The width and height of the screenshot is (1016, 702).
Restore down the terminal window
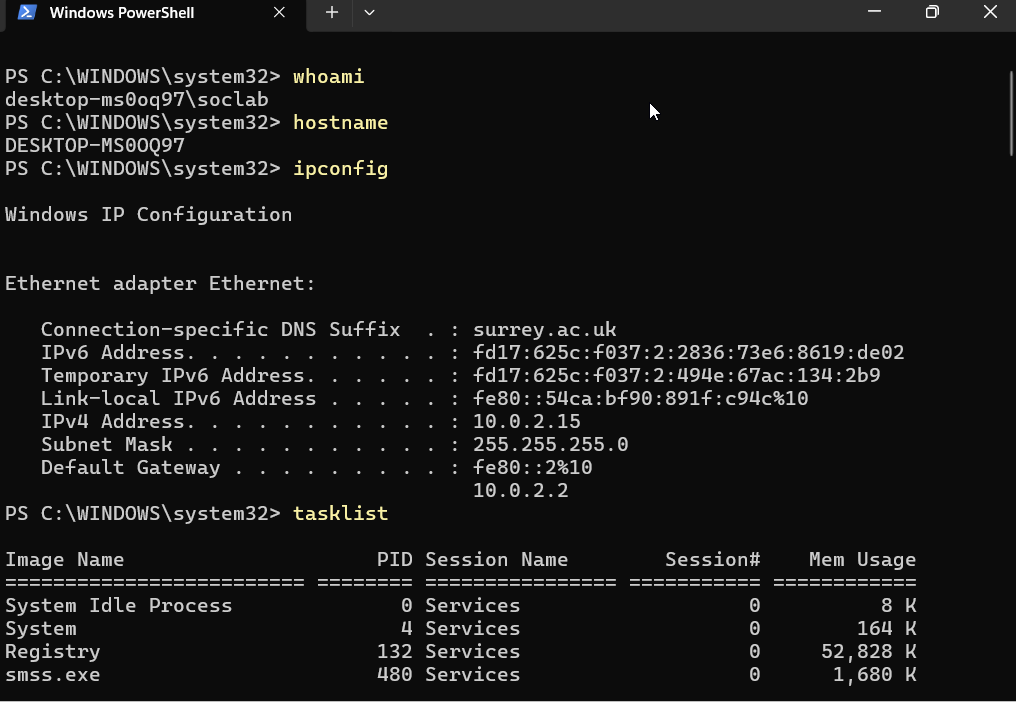(x=932, y=12)
